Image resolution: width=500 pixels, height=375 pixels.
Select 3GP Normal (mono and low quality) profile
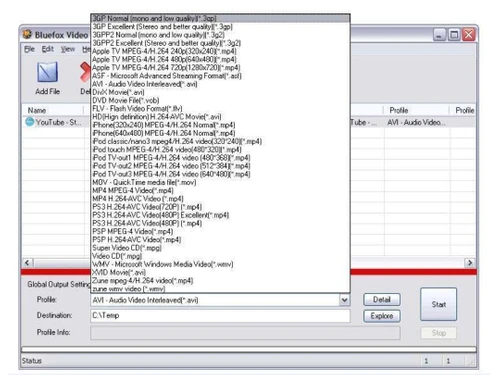pyautogui.click(x=220, y=18)
